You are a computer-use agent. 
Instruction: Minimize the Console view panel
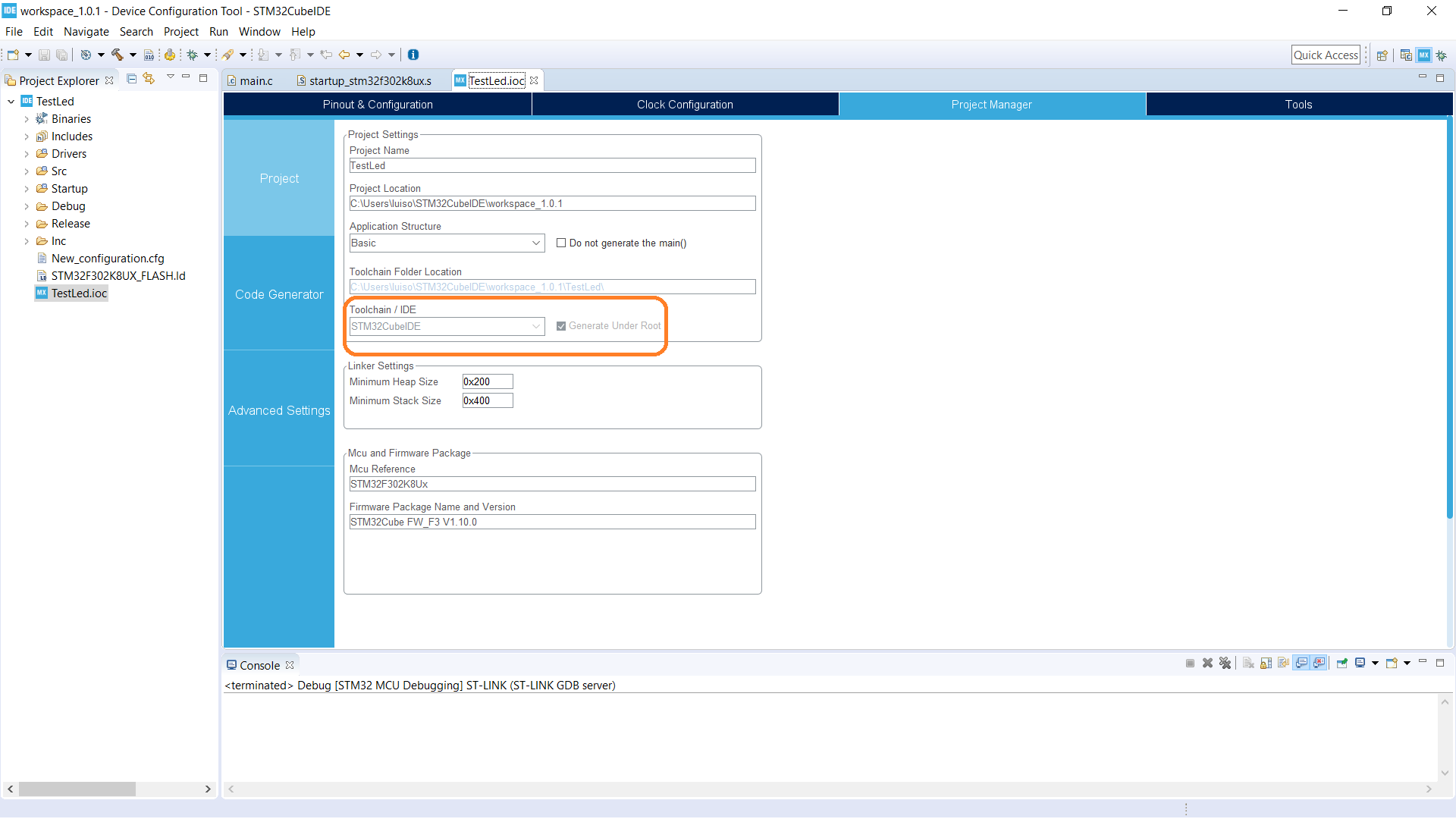tap(1423, 662)
